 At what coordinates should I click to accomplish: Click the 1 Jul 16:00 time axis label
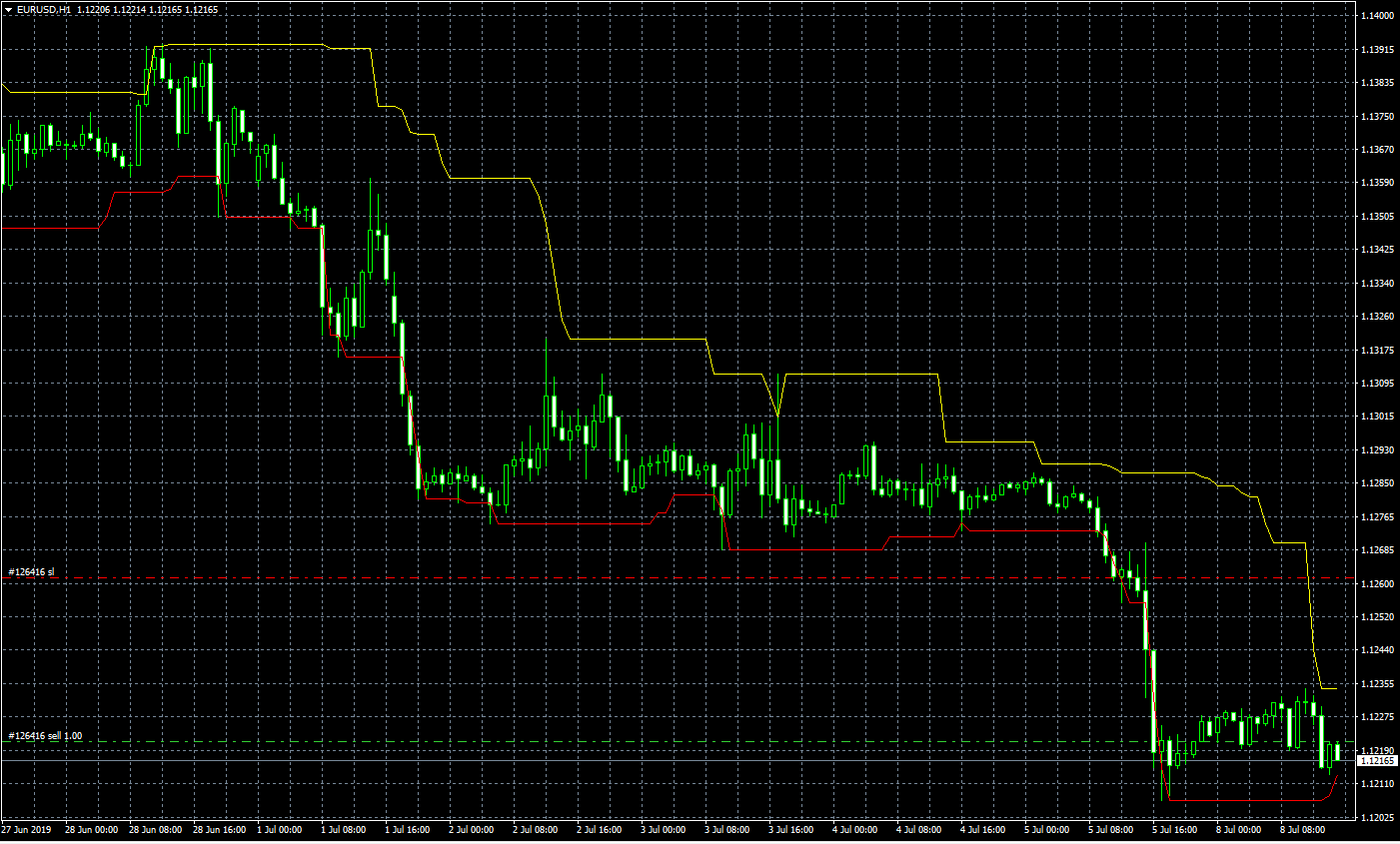[407, 830]
